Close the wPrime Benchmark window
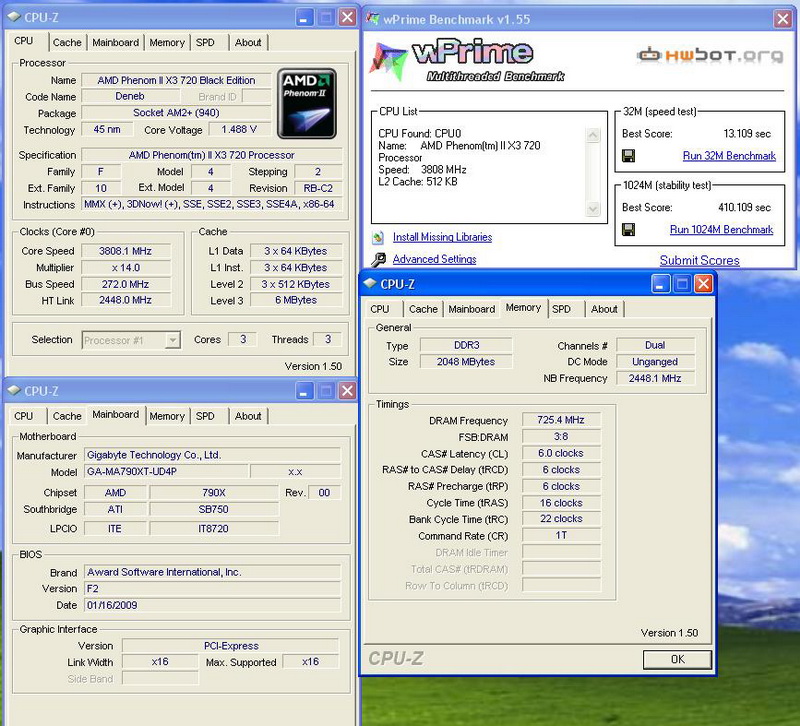Screen dimensions: 800x726 [782, 19]
